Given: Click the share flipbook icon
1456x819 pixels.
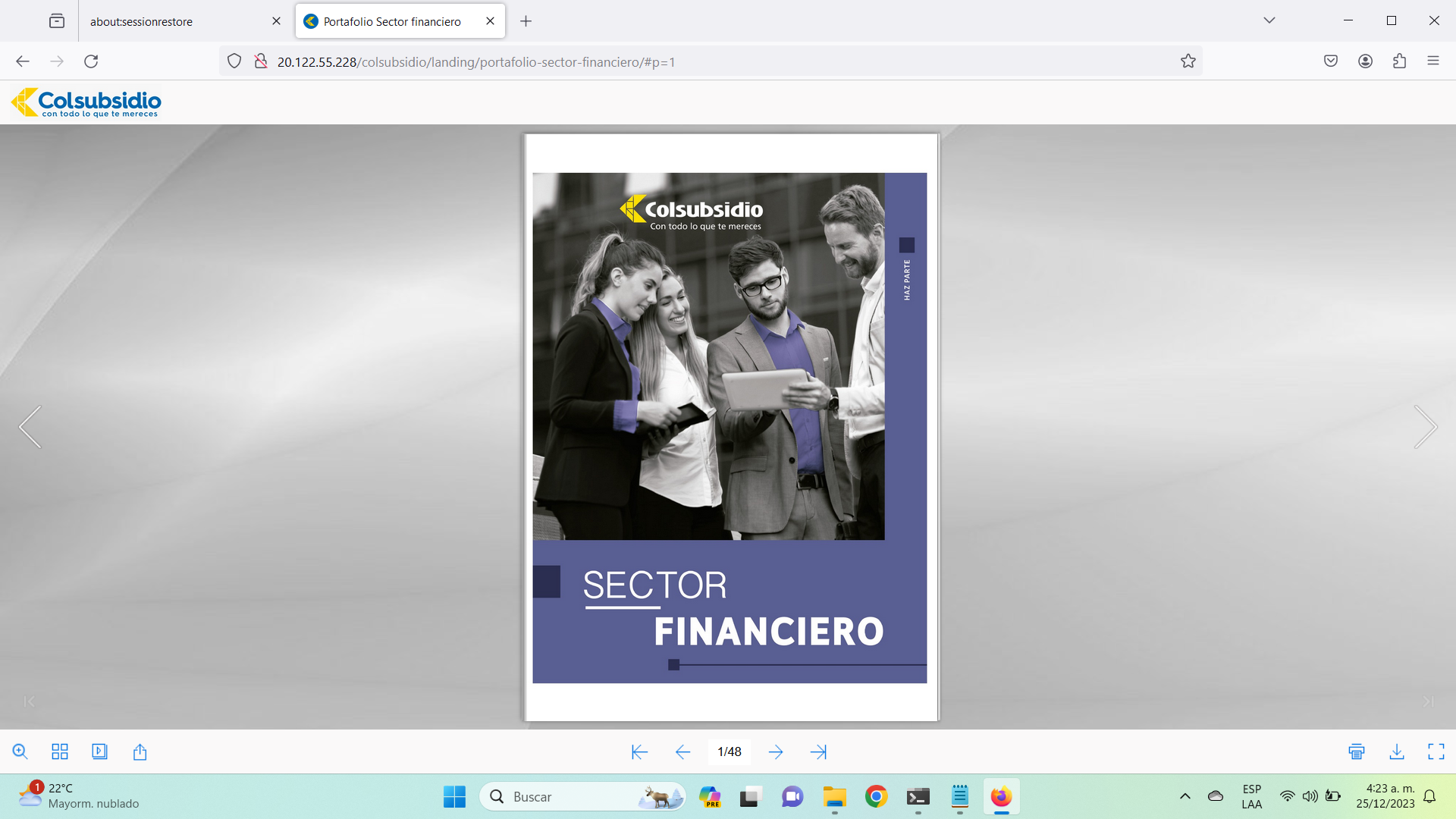Looking at the screenshot, I should point(140,752).
